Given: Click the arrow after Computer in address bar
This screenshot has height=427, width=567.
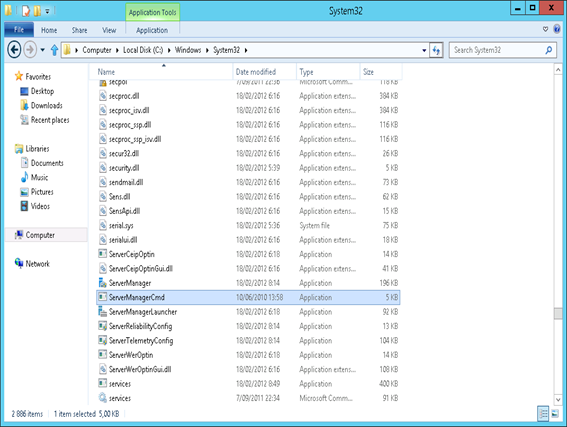Looking at the screenshot, I should 117,50.
